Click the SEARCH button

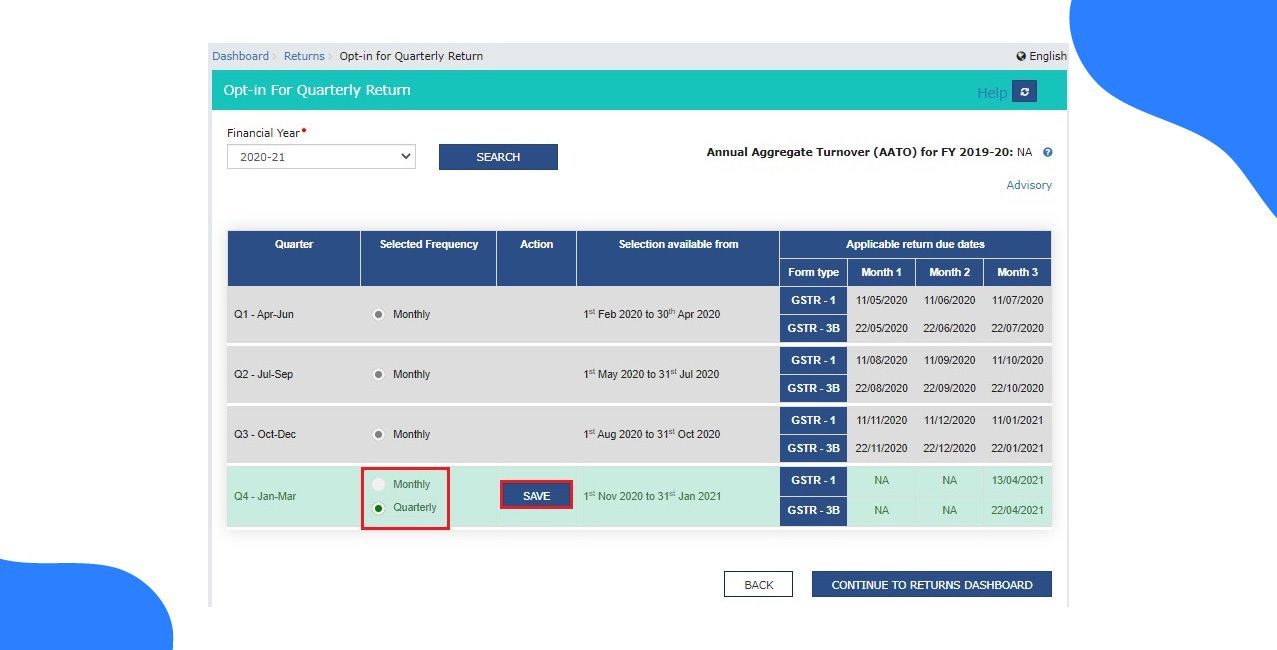[x=498, y=156]
